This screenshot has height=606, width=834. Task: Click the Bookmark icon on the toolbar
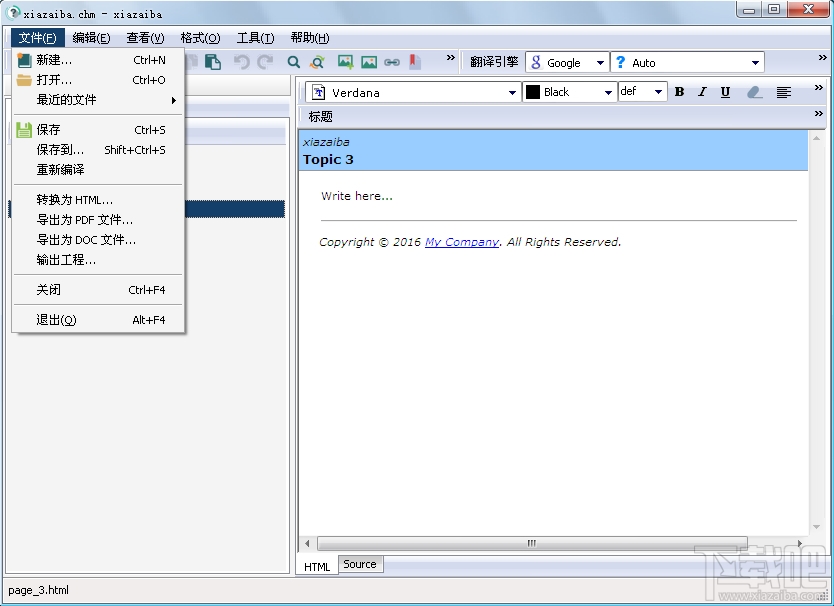tap(414, 62)
